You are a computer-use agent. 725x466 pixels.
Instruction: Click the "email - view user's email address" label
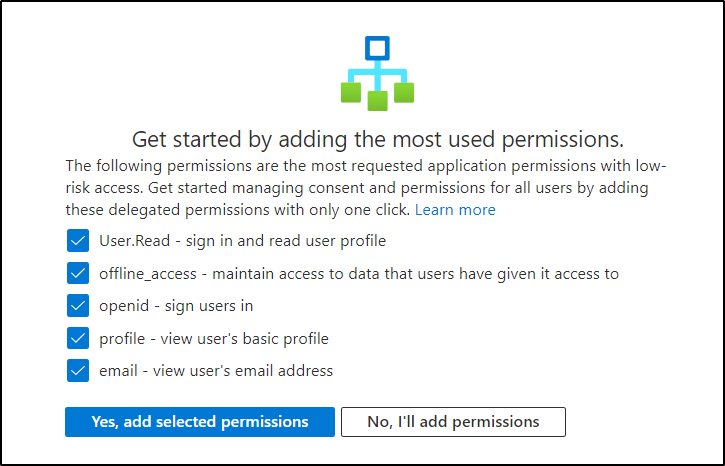point(216,371)
